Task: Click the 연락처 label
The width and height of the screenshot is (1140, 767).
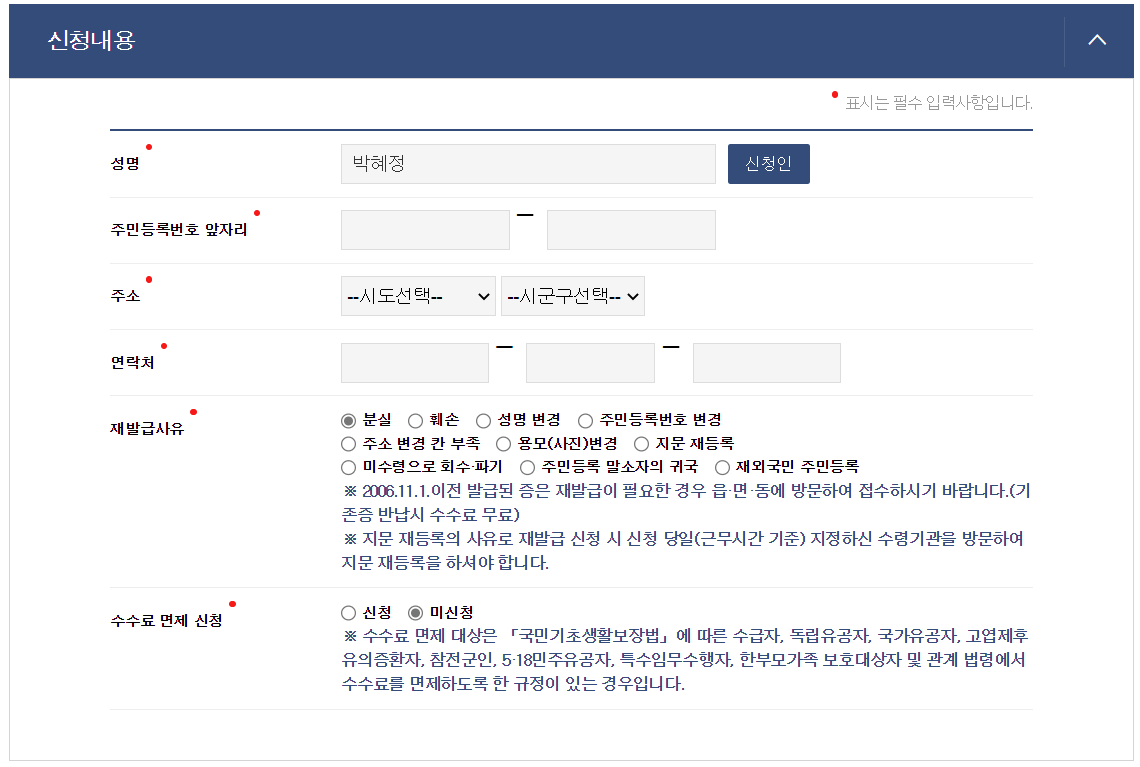Action: tap(132, 362)
